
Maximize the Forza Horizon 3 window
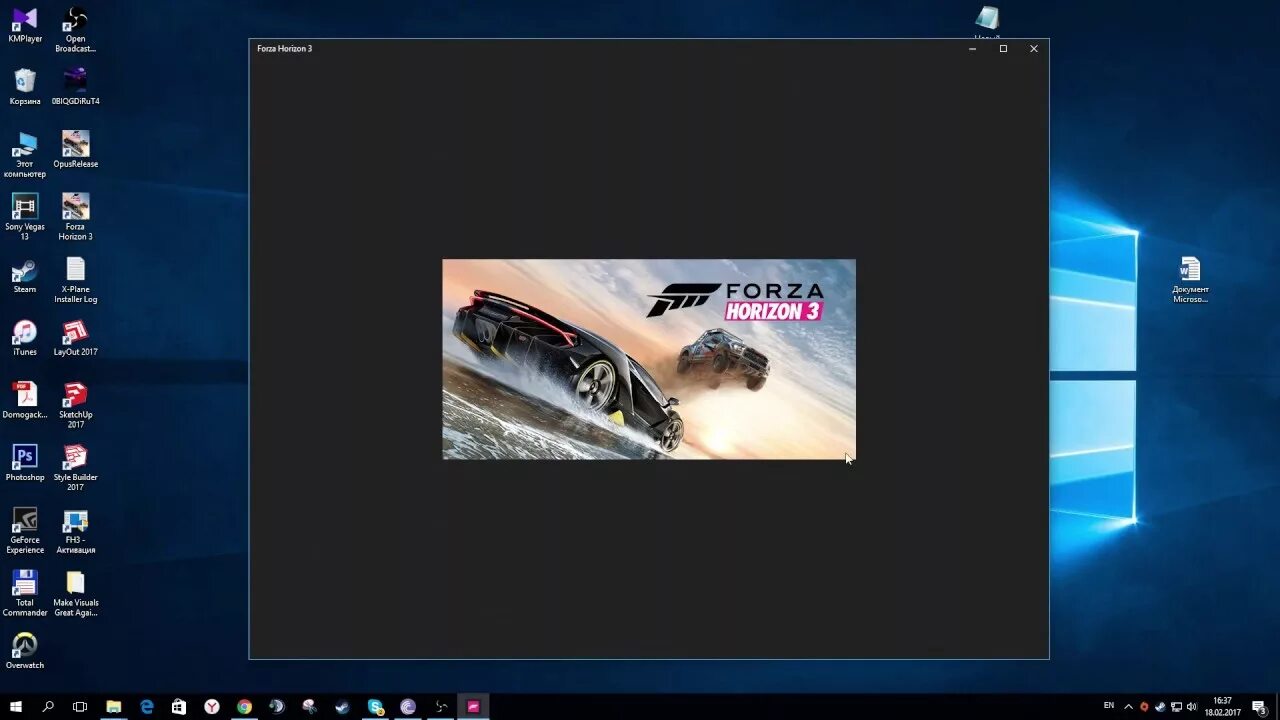click(1003, 48)
